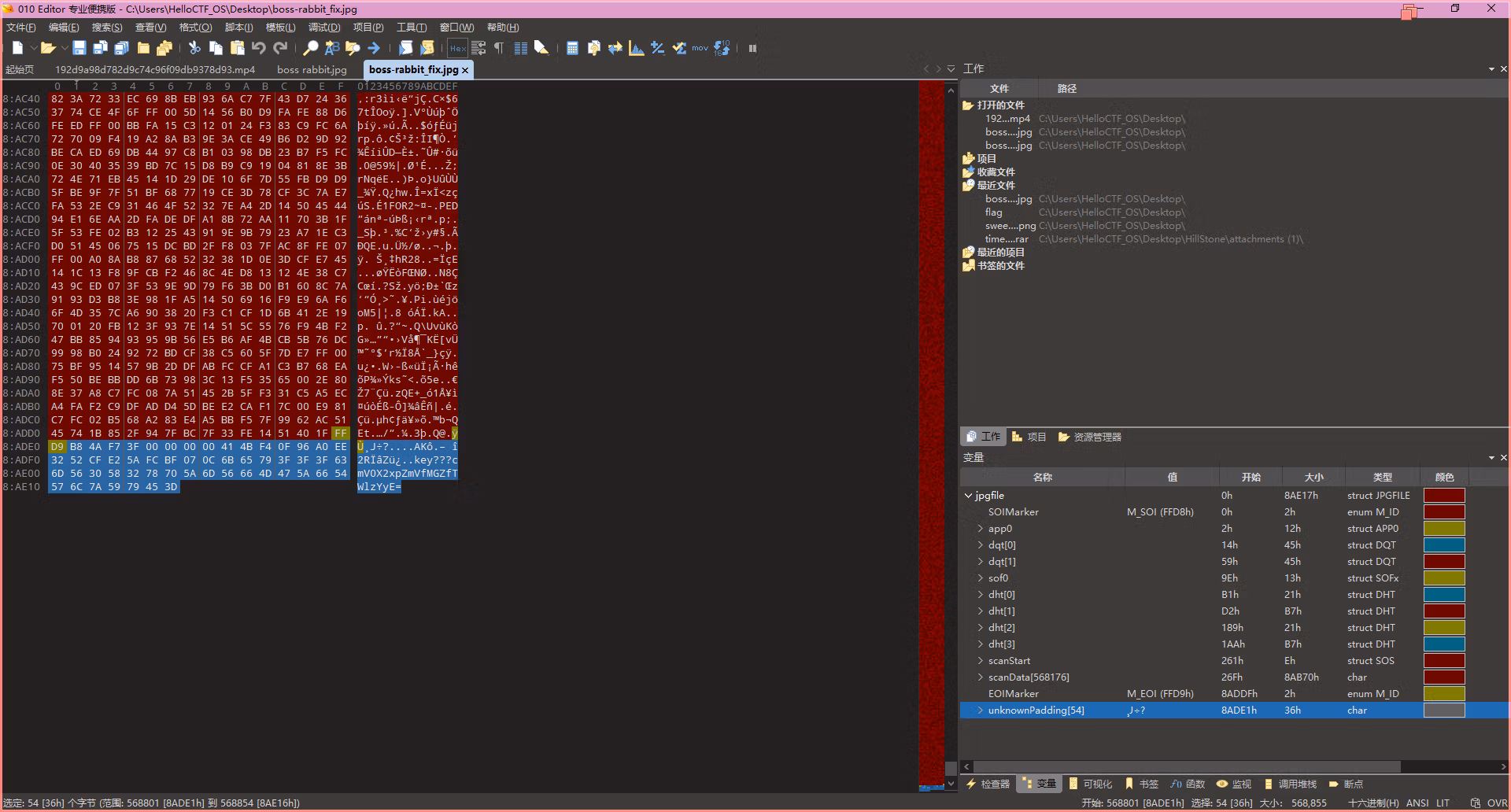Click the Cut scissors icon

[x=194, y=48]
